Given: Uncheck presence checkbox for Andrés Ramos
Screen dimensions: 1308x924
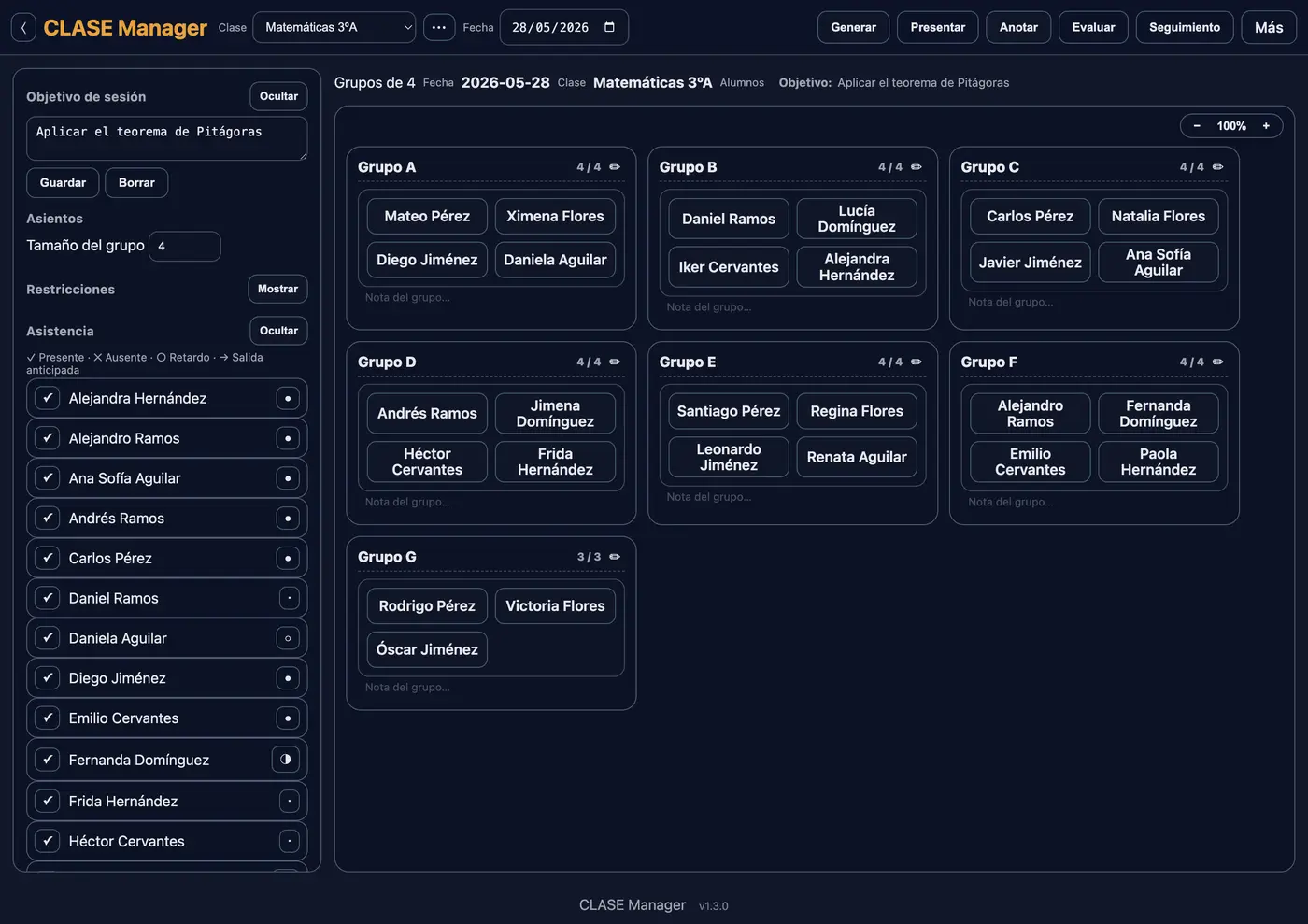Looking at the screenshot, I should coord(48,519).
